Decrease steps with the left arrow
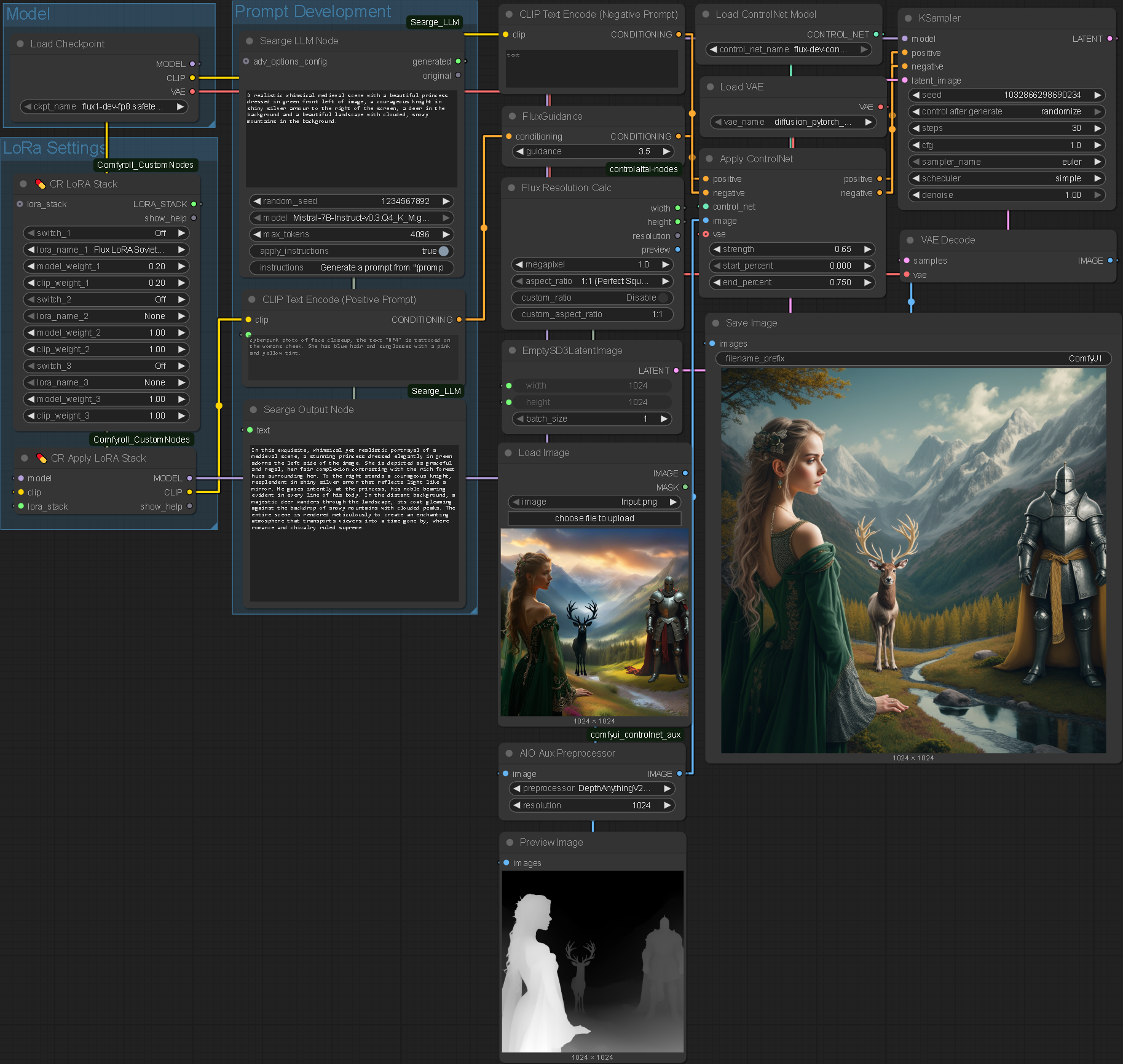Image resolution: width=1123 pixels, height=1064 pixels. click(x=916, y=128)
